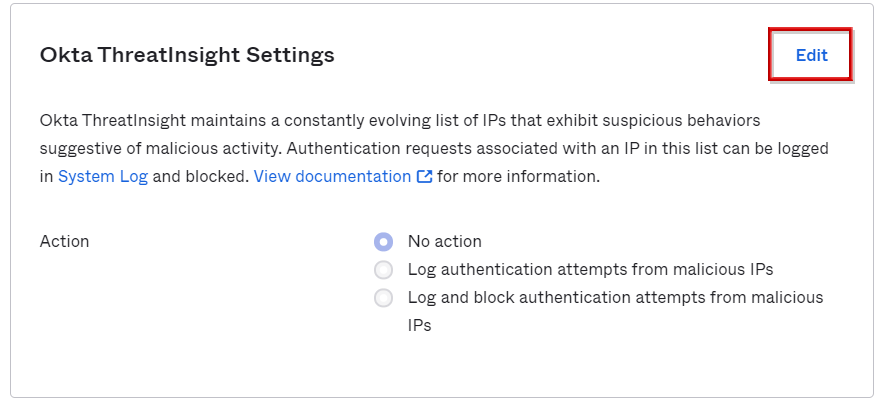The width and height of the screenshot is (895, 403).
Task: Click the word "ThreatInsight" in the heading
Action: (169, 55)
